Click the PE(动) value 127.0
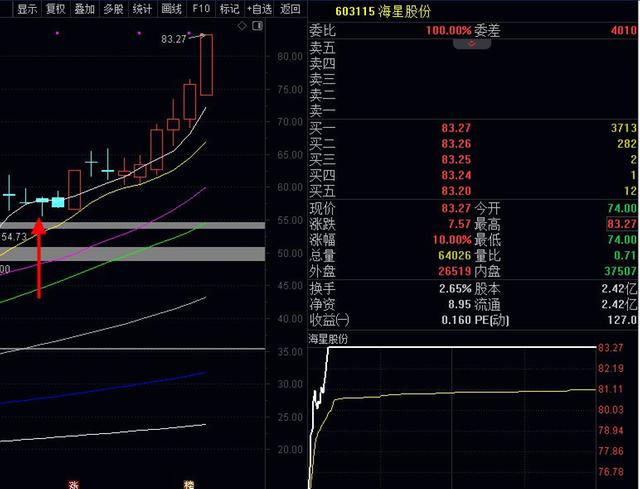 [622, 320]
